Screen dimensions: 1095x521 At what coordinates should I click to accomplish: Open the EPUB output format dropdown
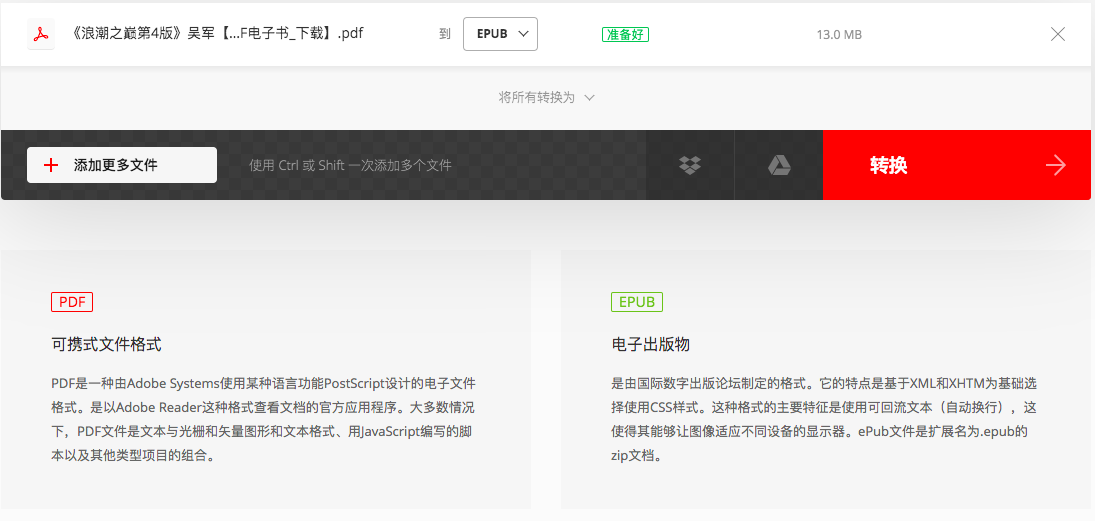pos(500,34)
